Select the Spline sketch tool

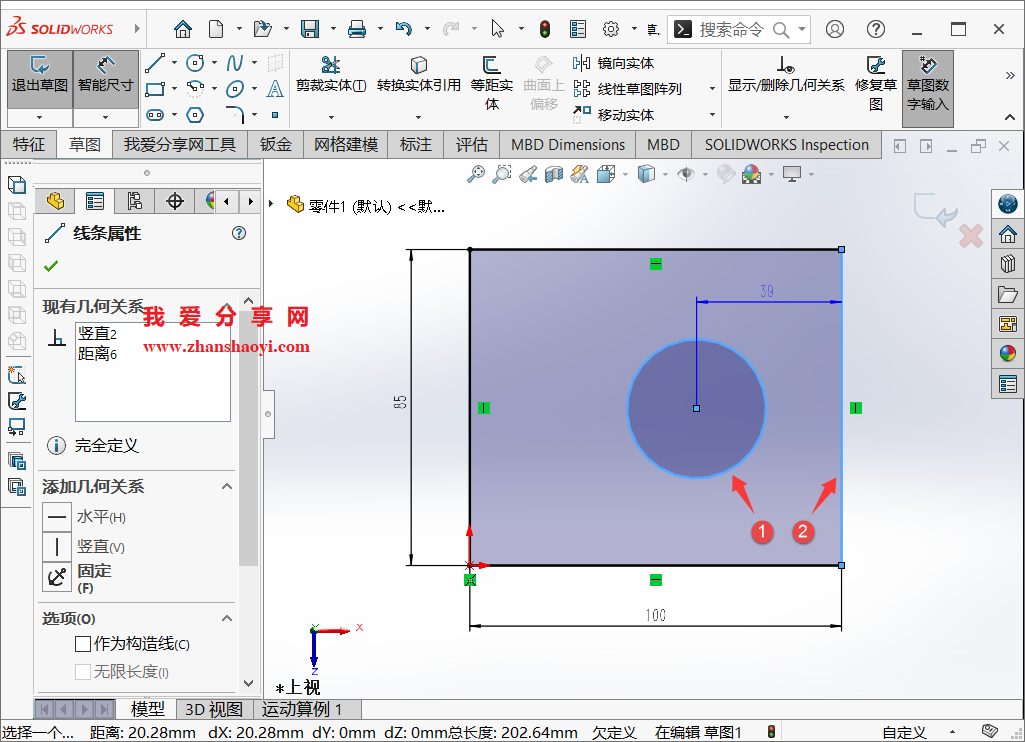click(x=235, y=63)
